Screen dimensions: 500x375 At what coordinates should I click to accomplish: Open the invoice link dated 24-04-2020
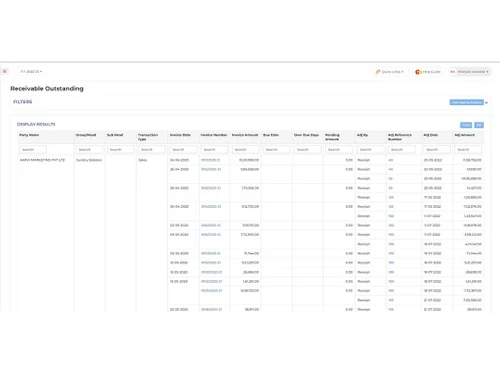click(211, 160)
